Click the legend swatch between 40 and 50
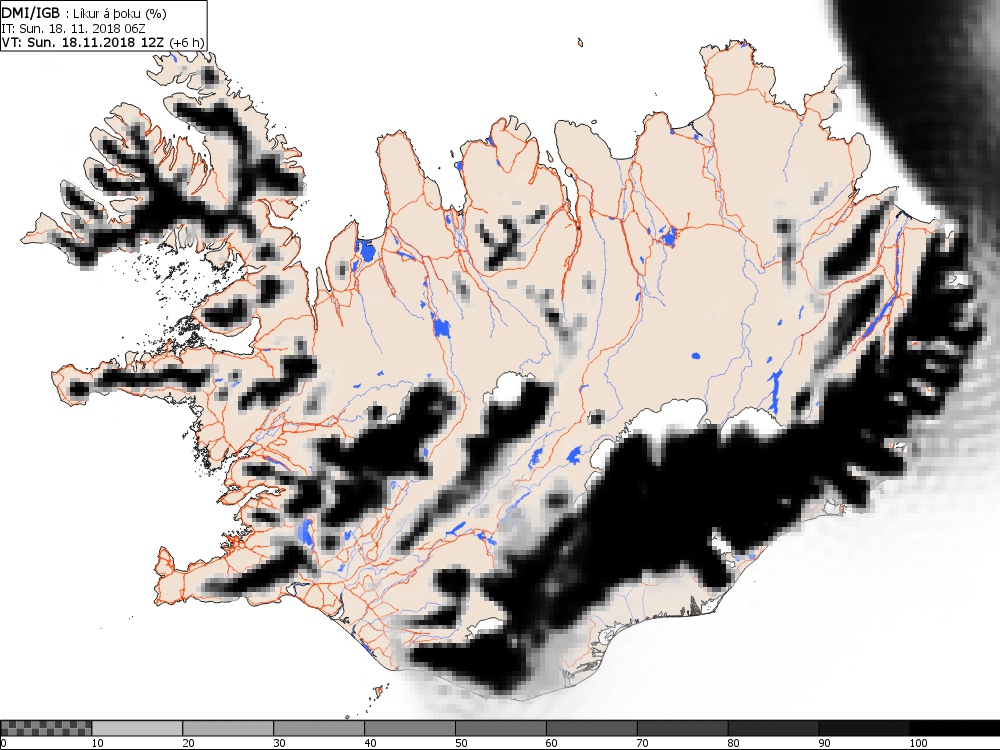Viewport: 1000px width, 750px height. [x=410, y=728]
